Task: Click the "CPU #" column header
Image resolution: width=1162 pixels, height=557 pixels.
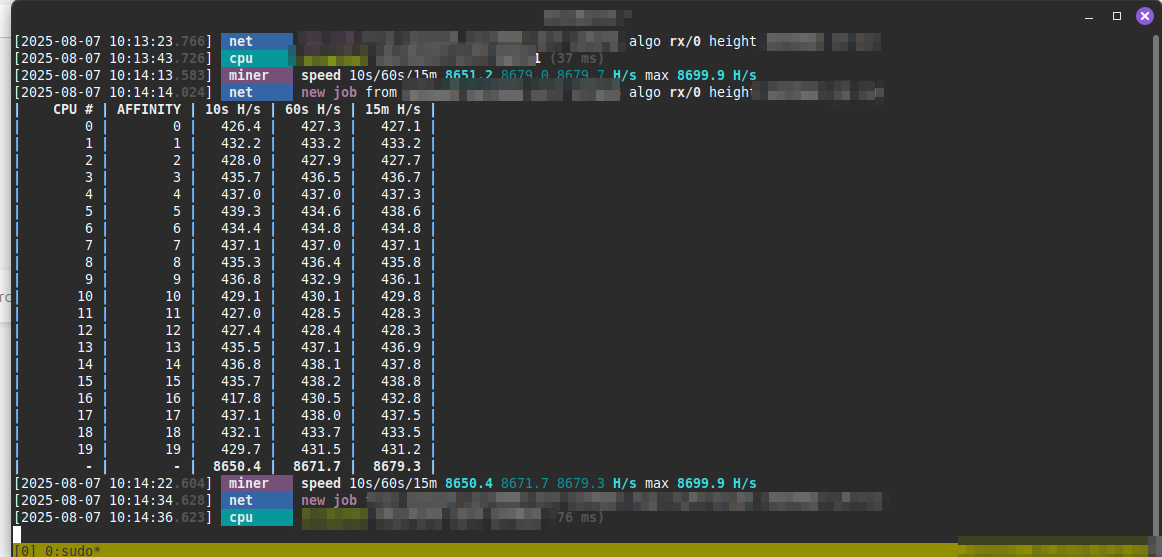Action: [73, 110]
